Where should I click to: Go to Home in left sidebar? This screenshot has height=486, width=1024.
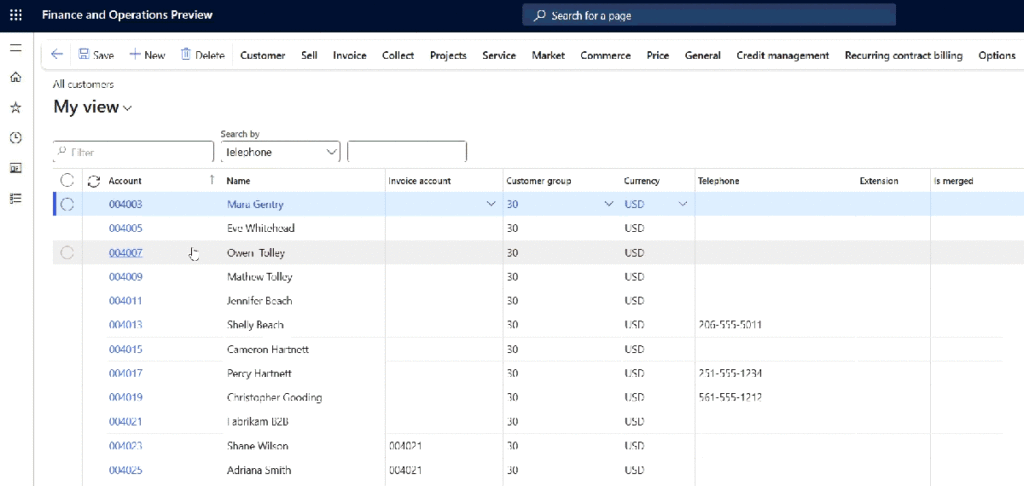(x=15, y=77)
